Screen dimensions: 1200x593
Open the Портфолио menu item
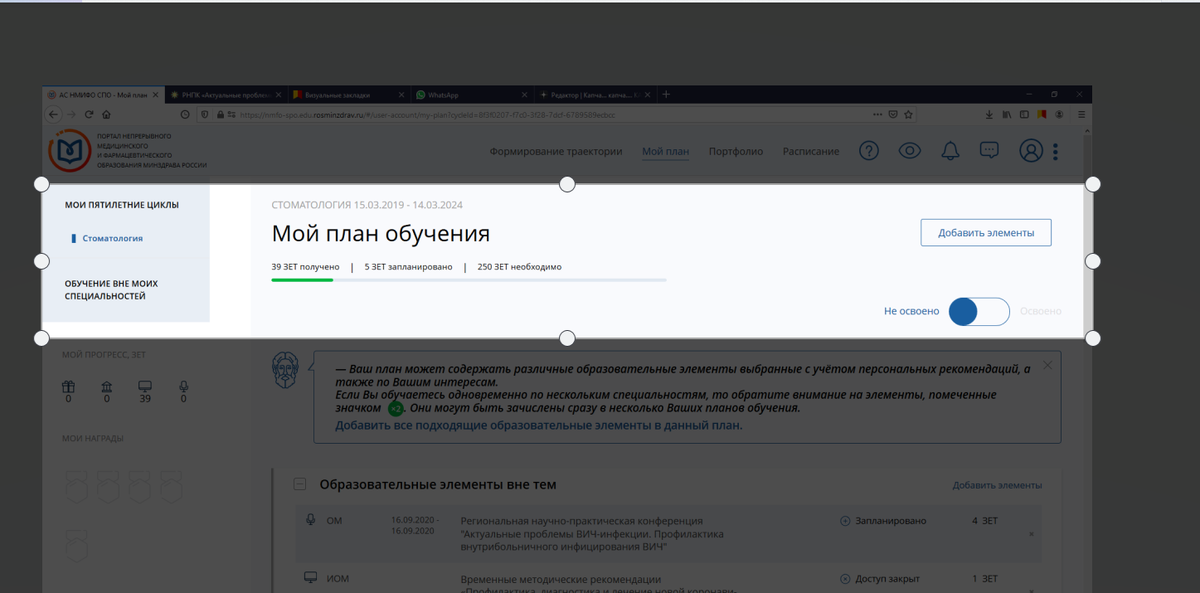coord(736,152)
